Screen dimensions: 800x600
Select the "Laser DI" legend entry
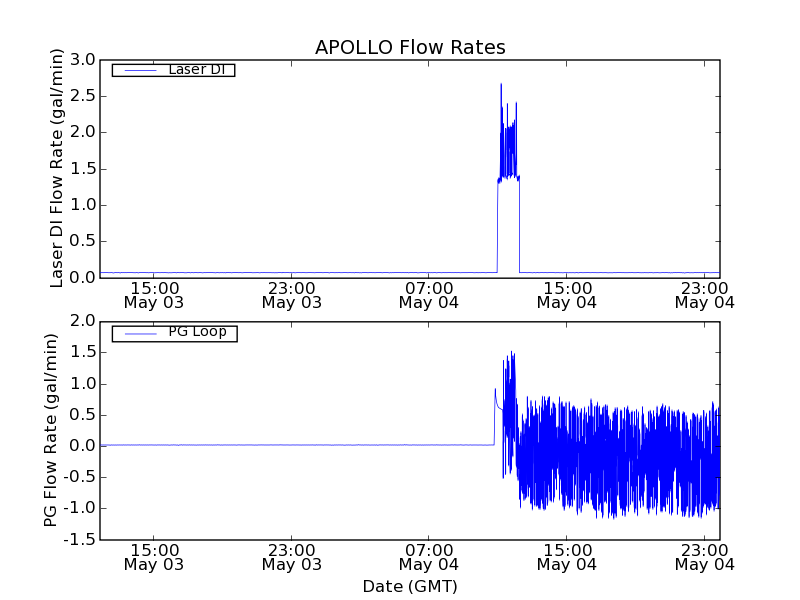173,70
